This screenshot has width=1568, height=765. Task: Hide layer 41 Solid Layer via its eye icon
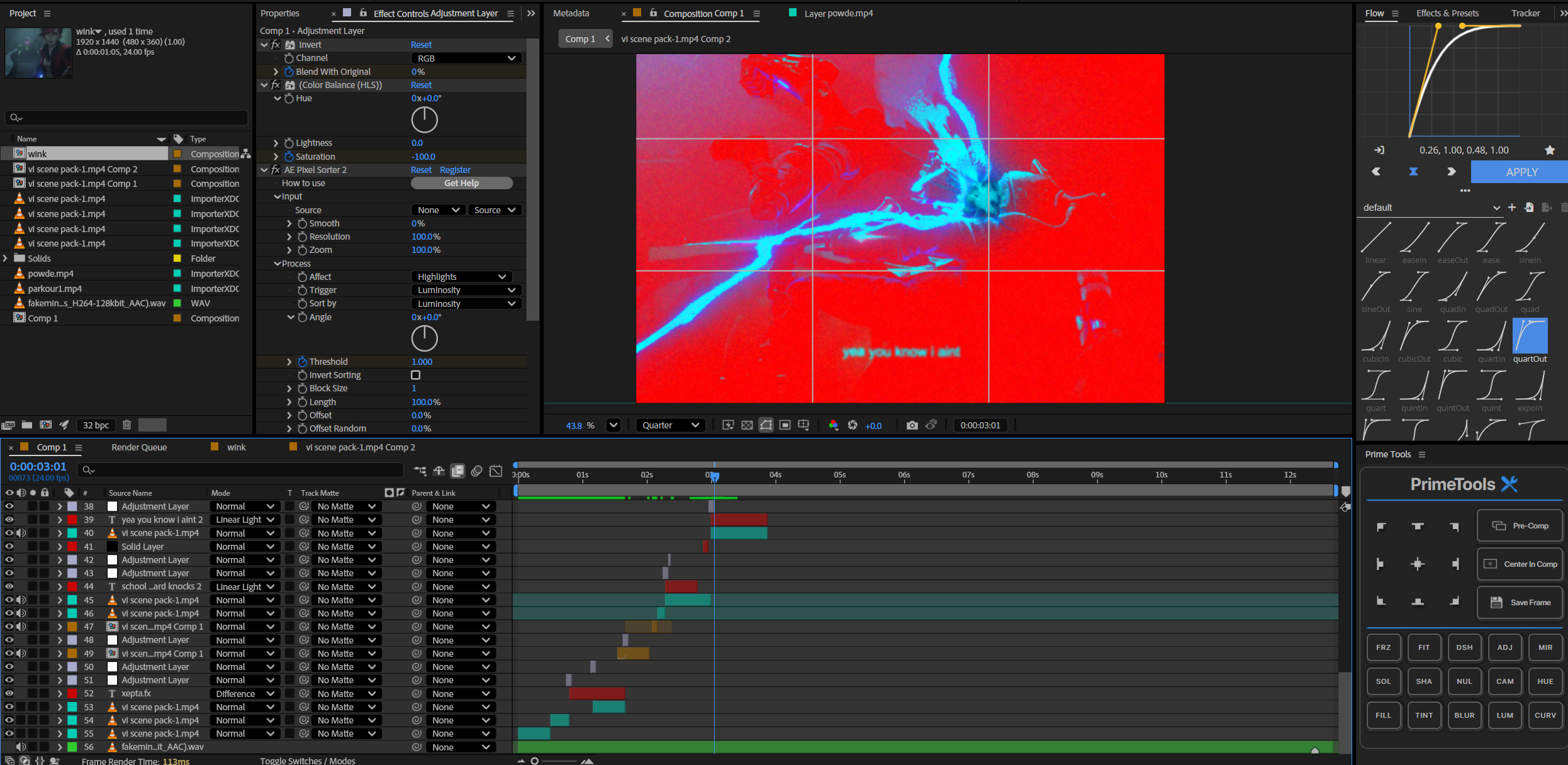click(9, 546)
